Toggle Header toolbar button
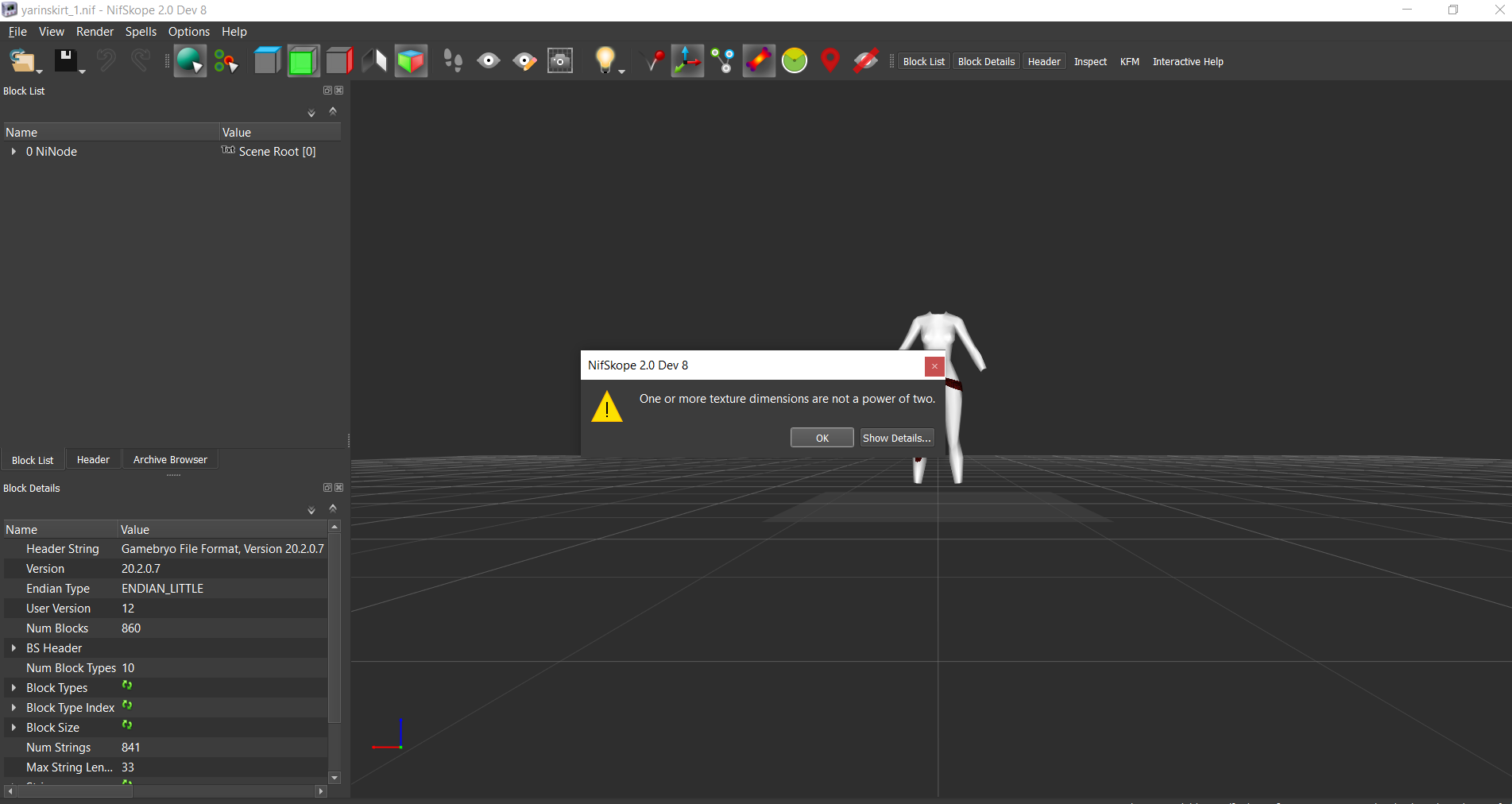The width and height of the screenshot is (1512, 804). 1044,61
